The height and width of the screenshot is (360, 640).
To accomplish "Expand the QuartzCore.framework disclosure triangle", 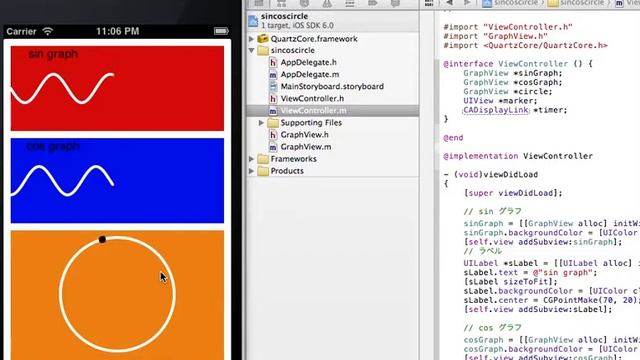I will click(x=251, y=39).
